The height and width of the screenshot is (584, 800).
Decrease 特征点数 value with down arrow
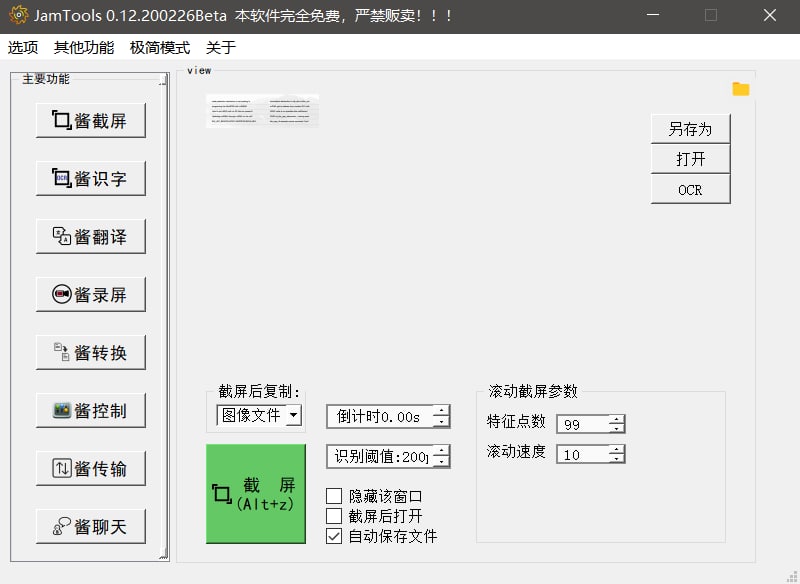616,428
